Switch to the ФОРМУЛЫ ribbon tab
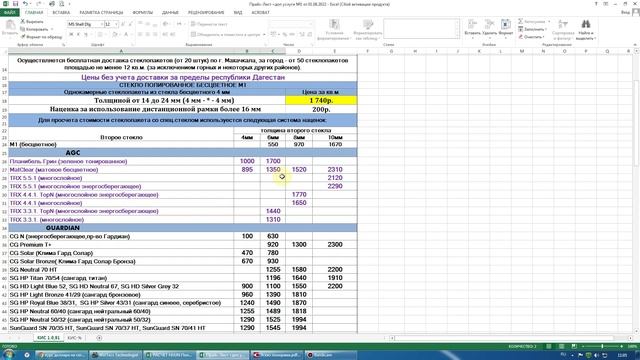The image size is (640, 360). (142, 13)
